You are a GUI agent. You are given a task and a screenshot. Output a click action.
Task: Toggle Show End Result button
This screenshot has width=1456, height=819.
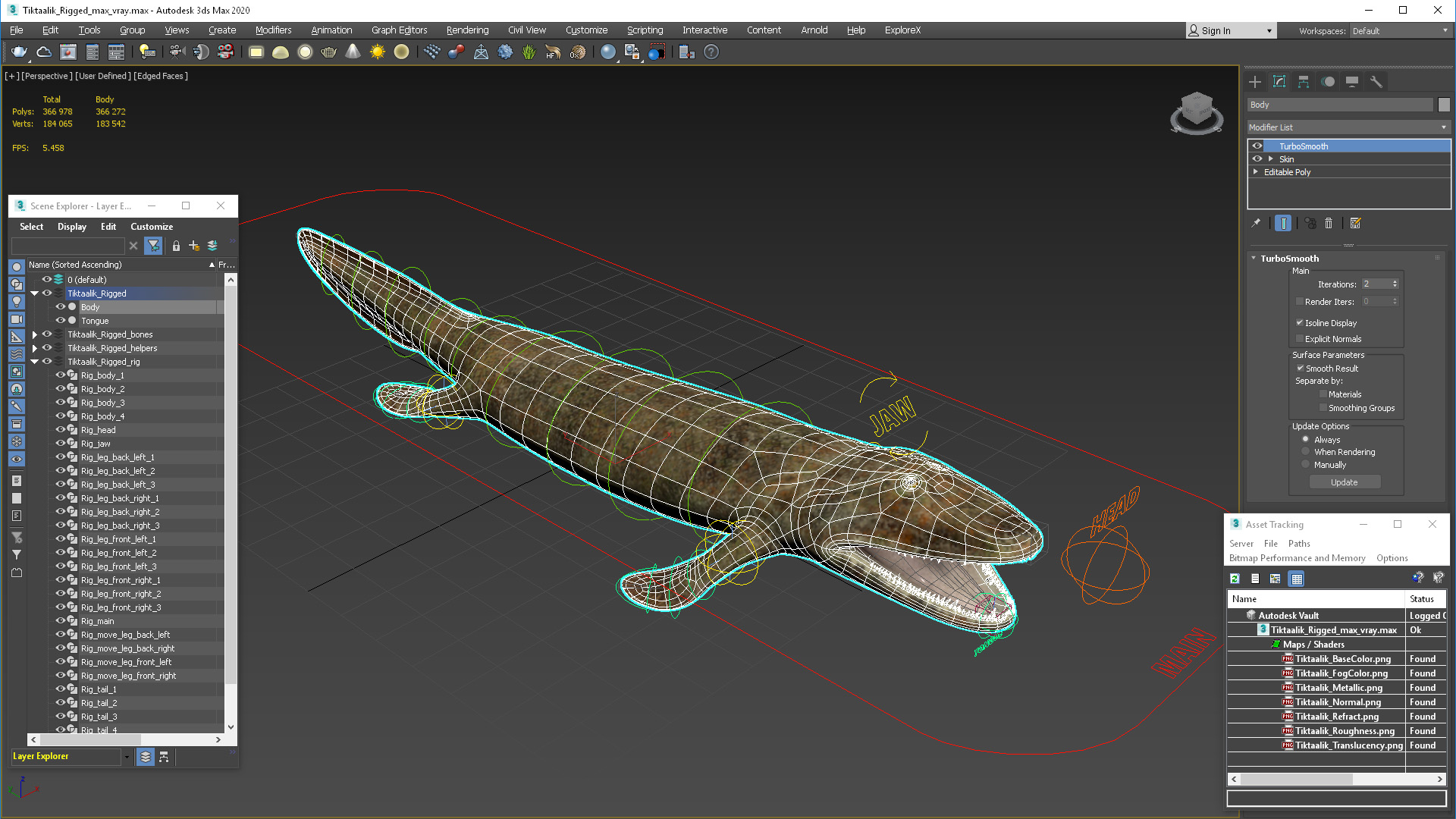1283,223
